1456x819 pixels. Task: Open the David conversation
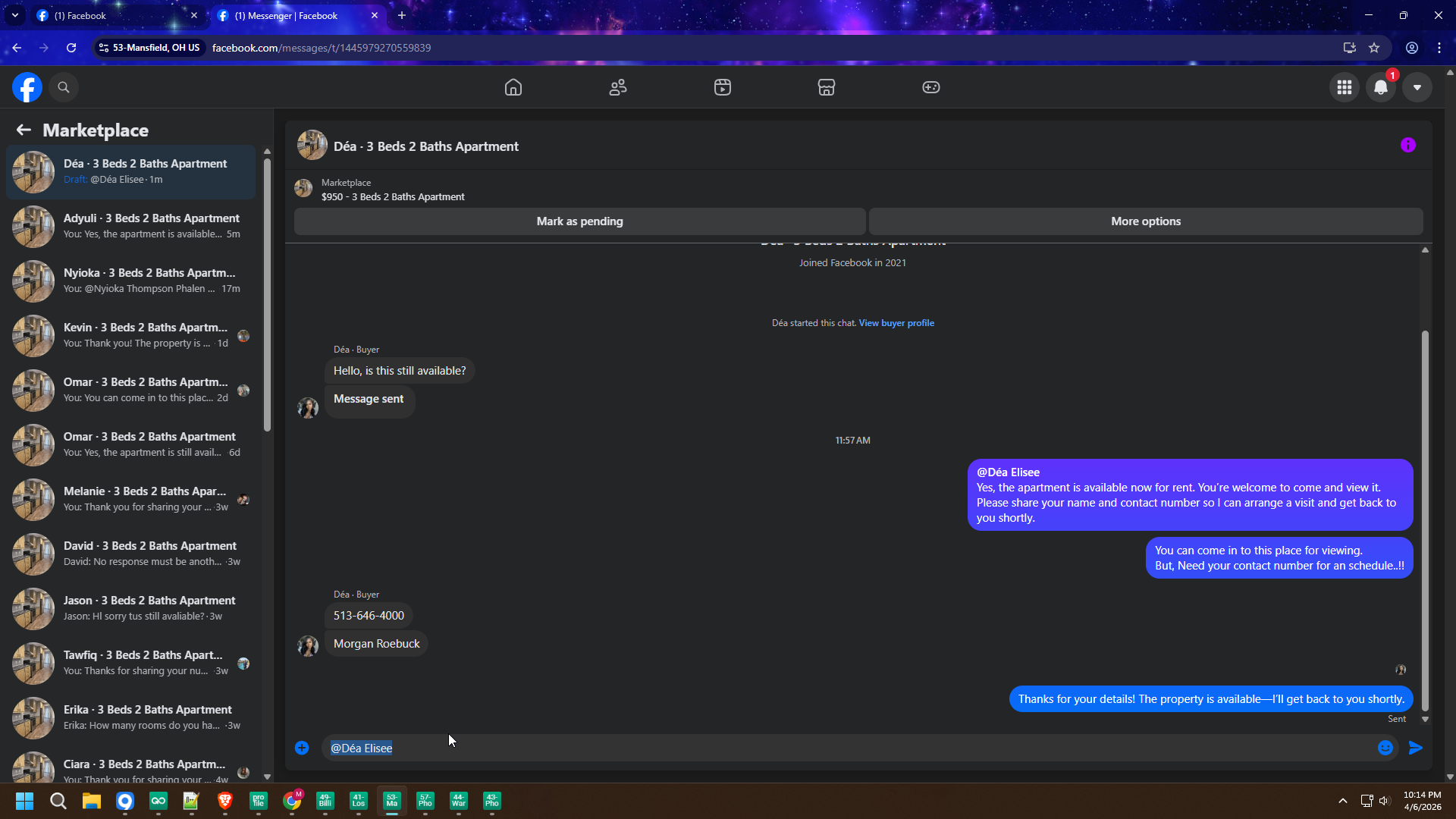(131, 554)
